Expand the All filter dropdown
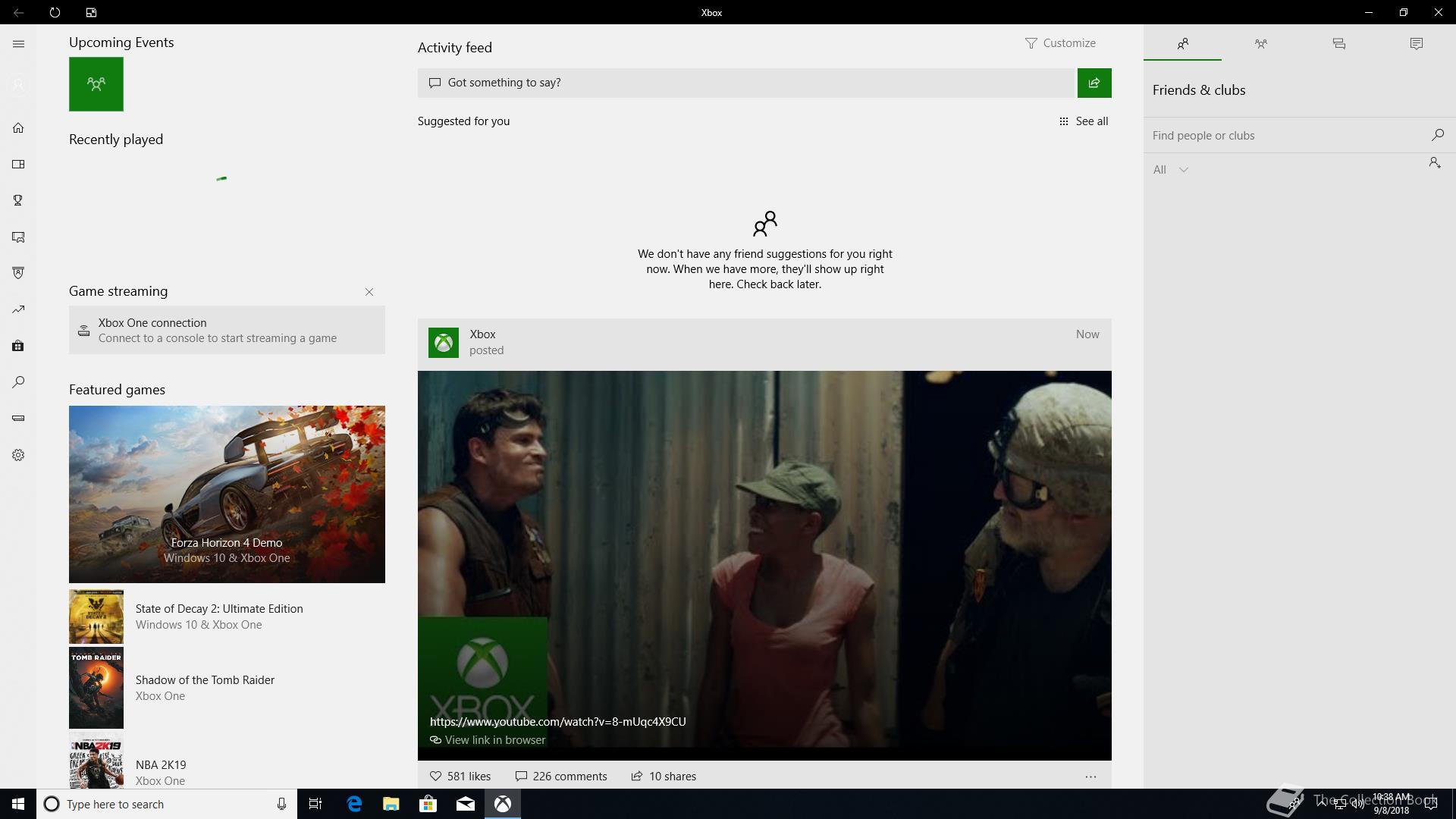Image resolution: width=1456 pixels, height=819 pixels. click(1170, 170)
